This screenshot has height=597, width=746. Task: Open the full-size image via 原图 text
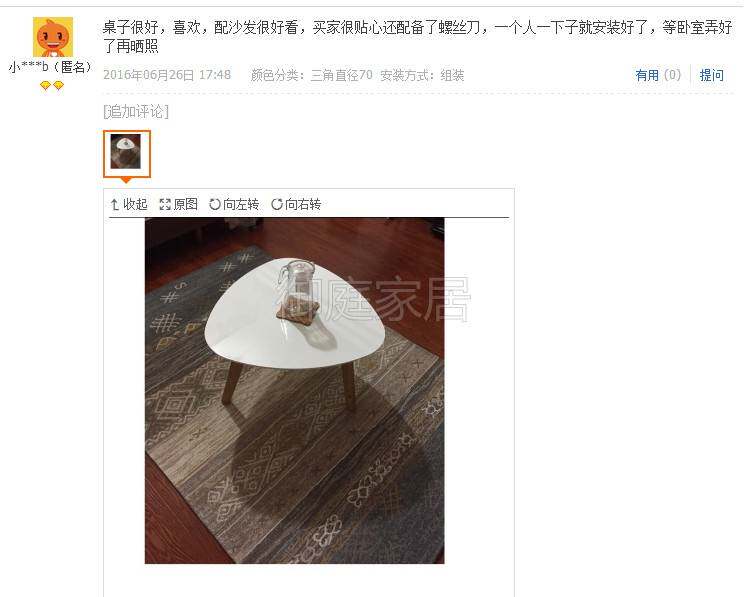[186, 205]
